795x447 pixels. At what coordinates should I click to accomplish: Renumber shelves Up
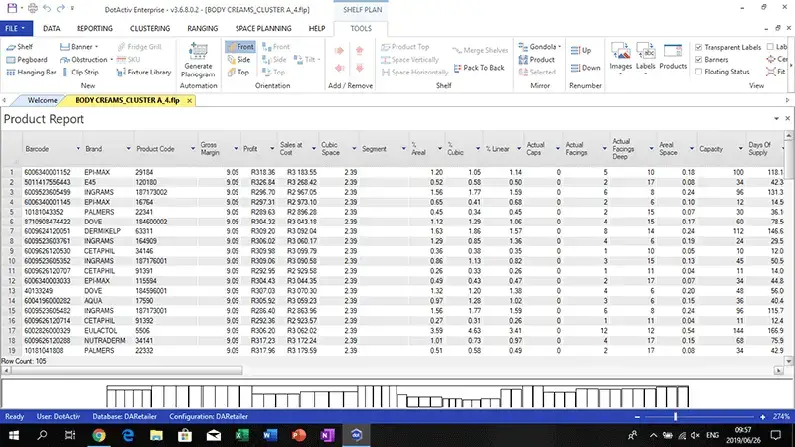(582, 49)
